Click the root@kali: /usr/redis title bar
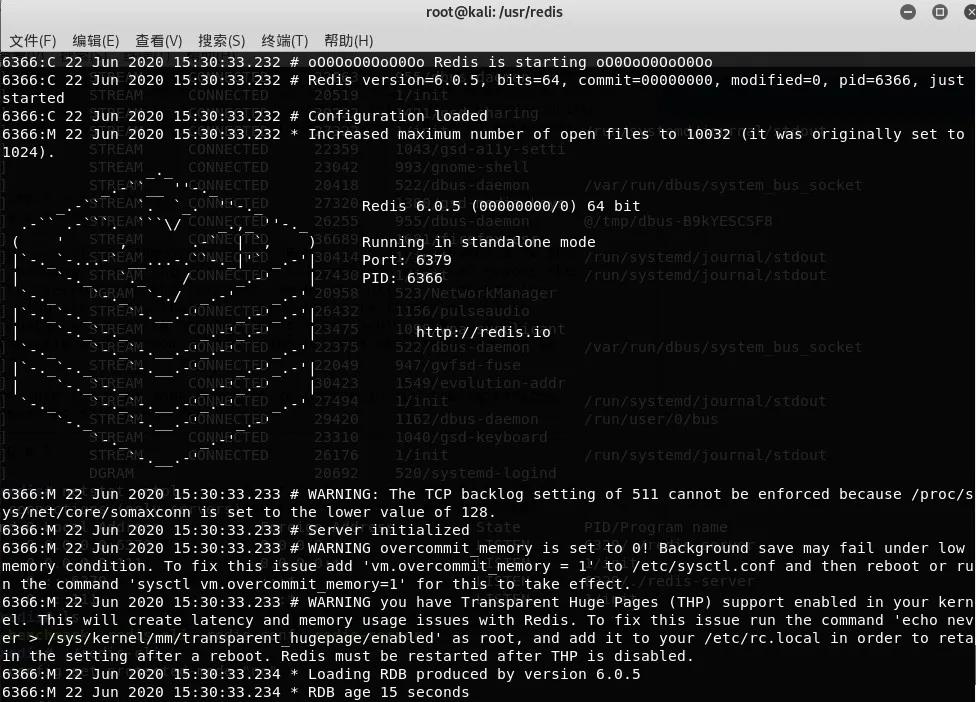Viewport: 976px width, 702px height. coord(487,13)
